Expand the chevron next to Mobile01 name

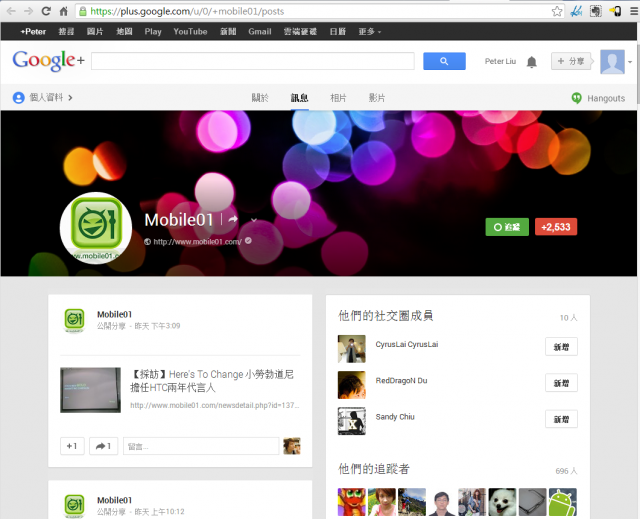pyautogui.click(x=254, y=220)
